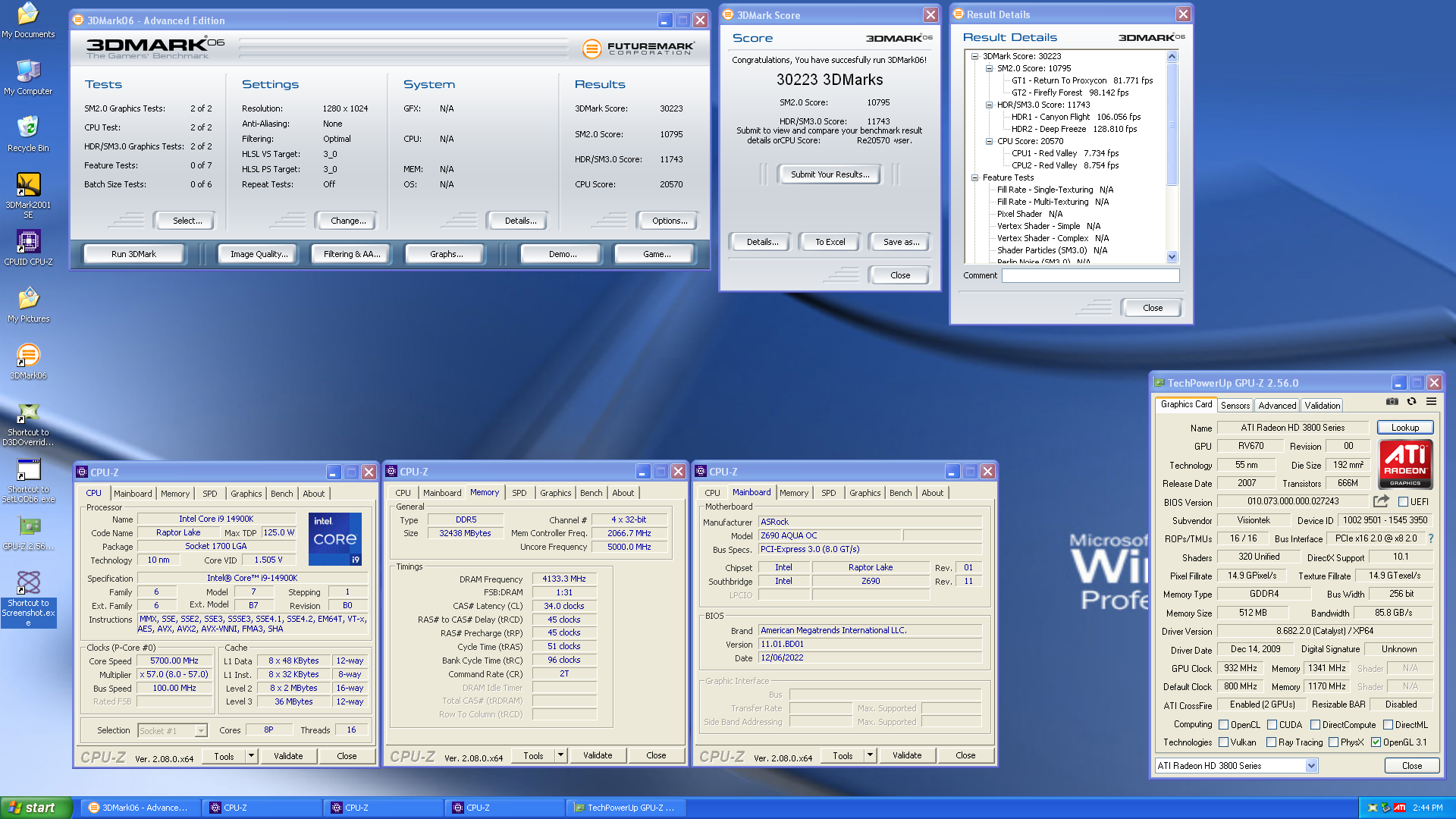This screenshot has height=819, width=1456.
Task: Select the GT1 - Return To Proxycon row
Action: (x=1082, y=80)
